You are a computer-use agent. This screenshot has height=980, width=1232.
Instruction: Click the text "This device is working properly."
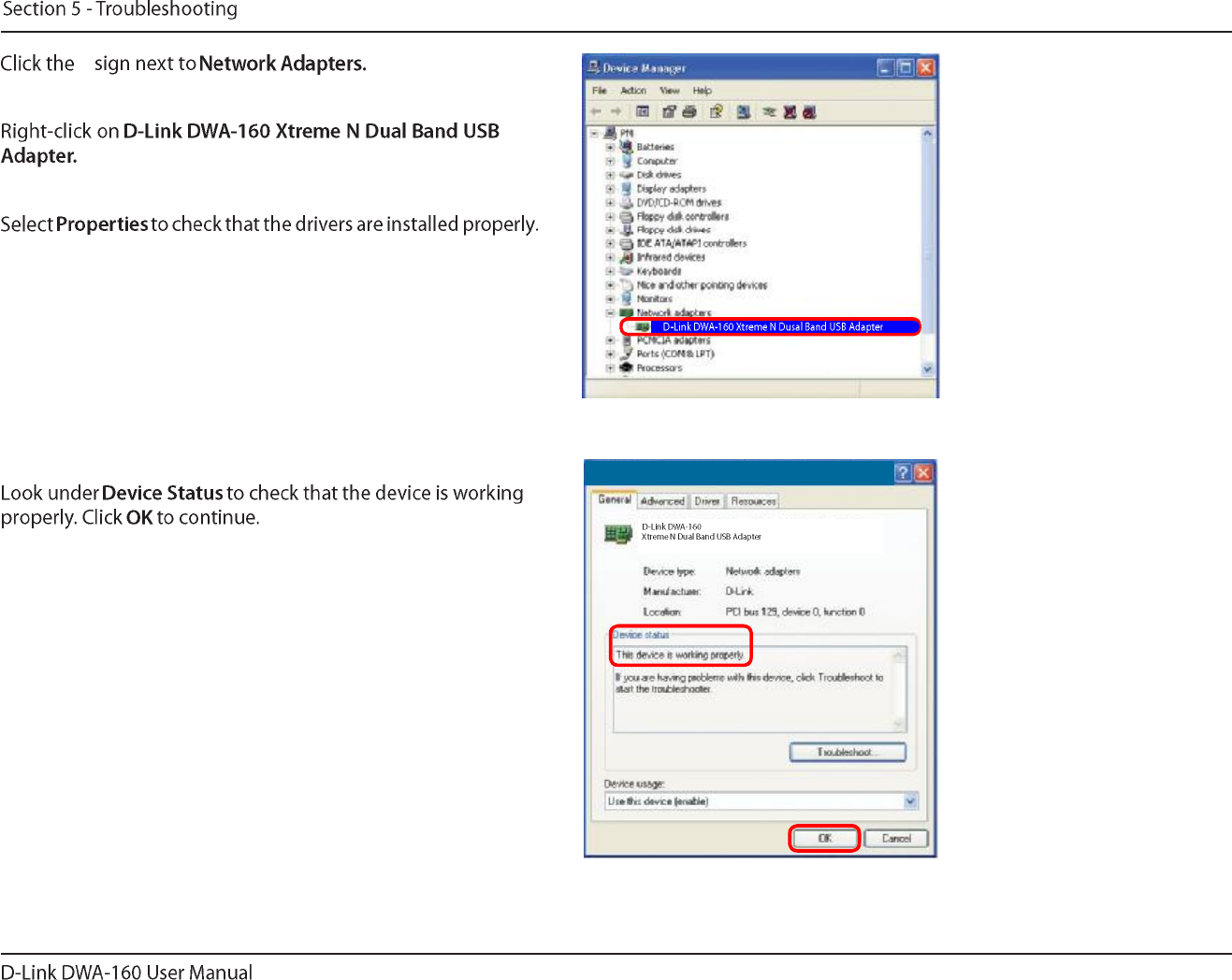coord(679,656)
